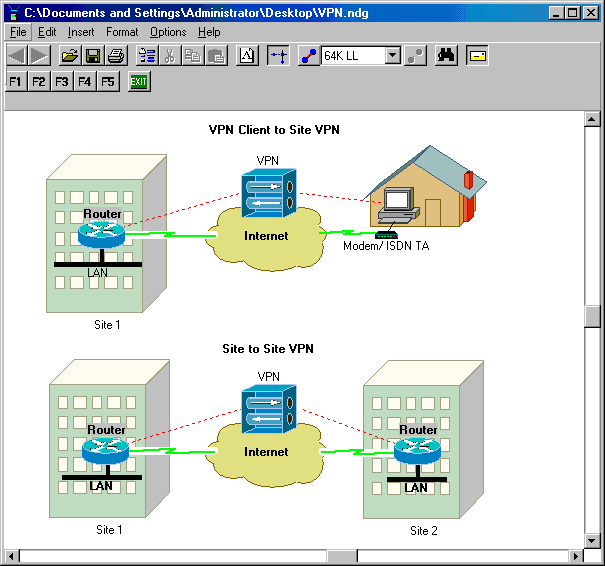The image size is (605, 566).
Task: Click the F3 function button
Action: (x=62, y=81)
